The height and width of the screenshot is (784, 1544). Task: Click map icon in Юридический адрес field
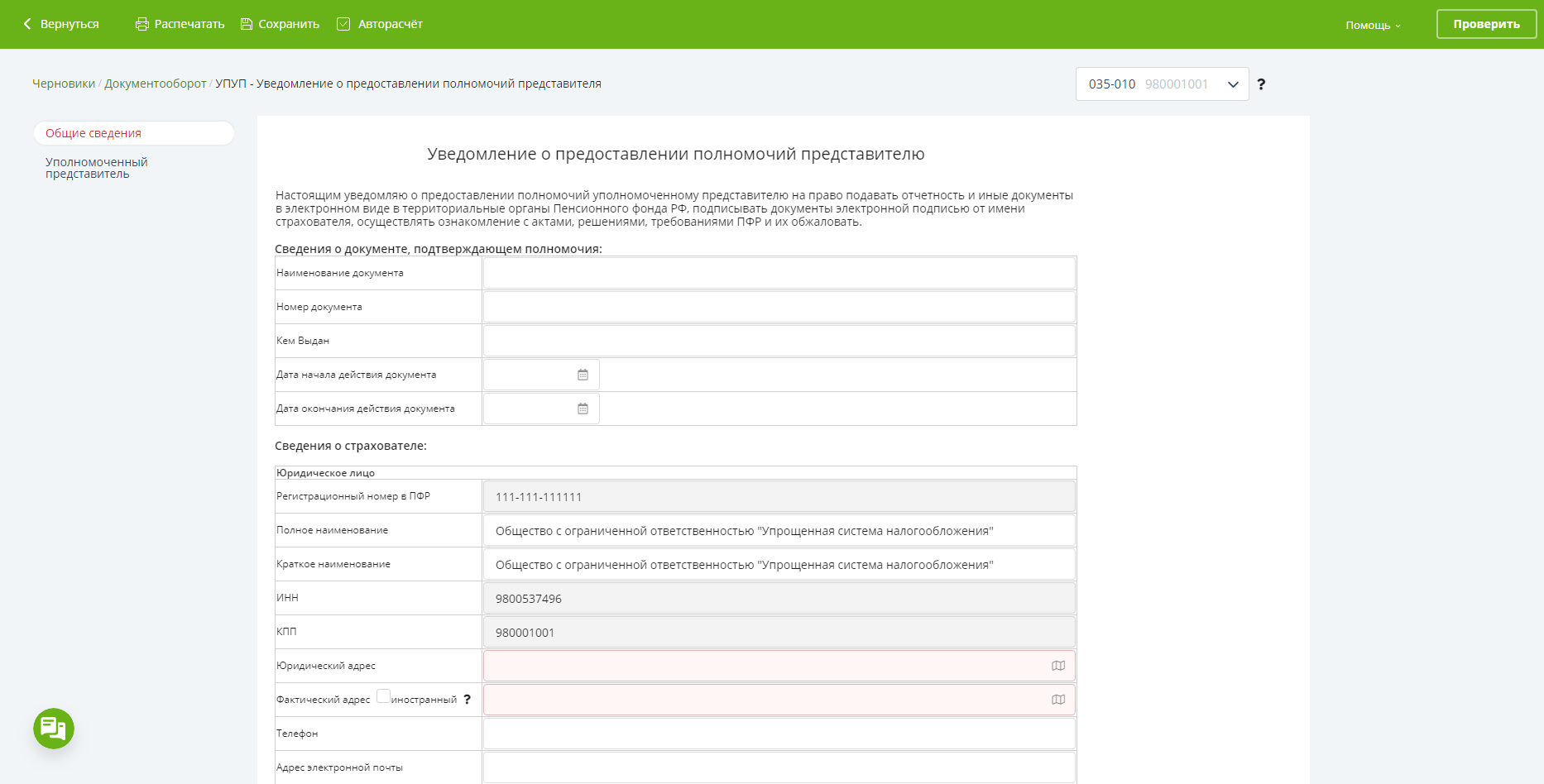click(1057, 666)
